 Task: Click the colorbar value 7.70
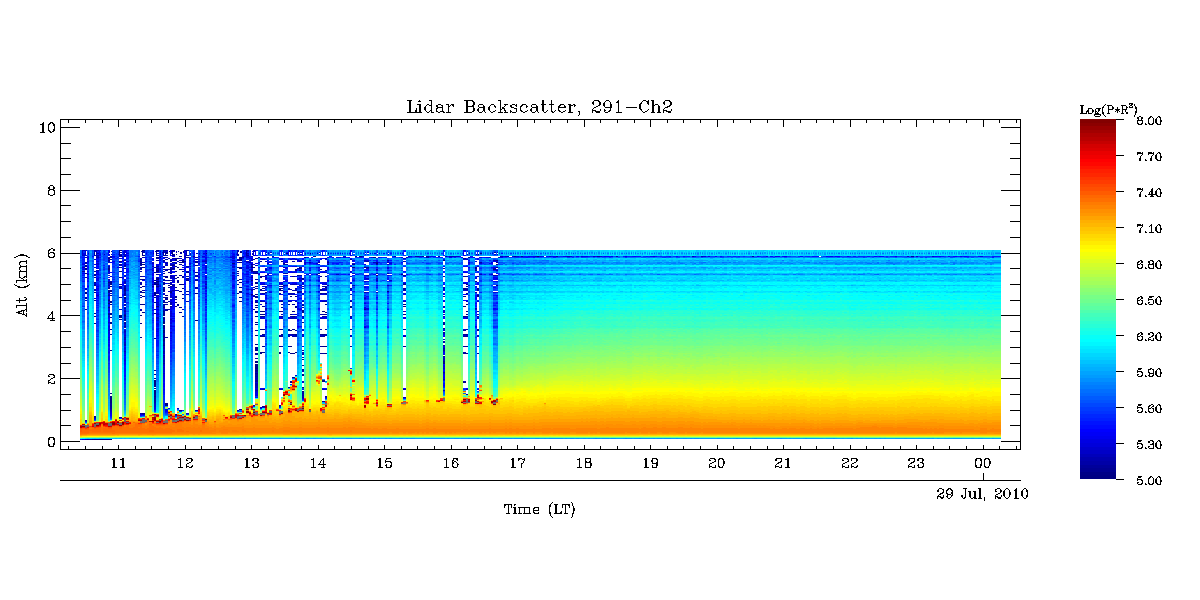click(1148, 157)
